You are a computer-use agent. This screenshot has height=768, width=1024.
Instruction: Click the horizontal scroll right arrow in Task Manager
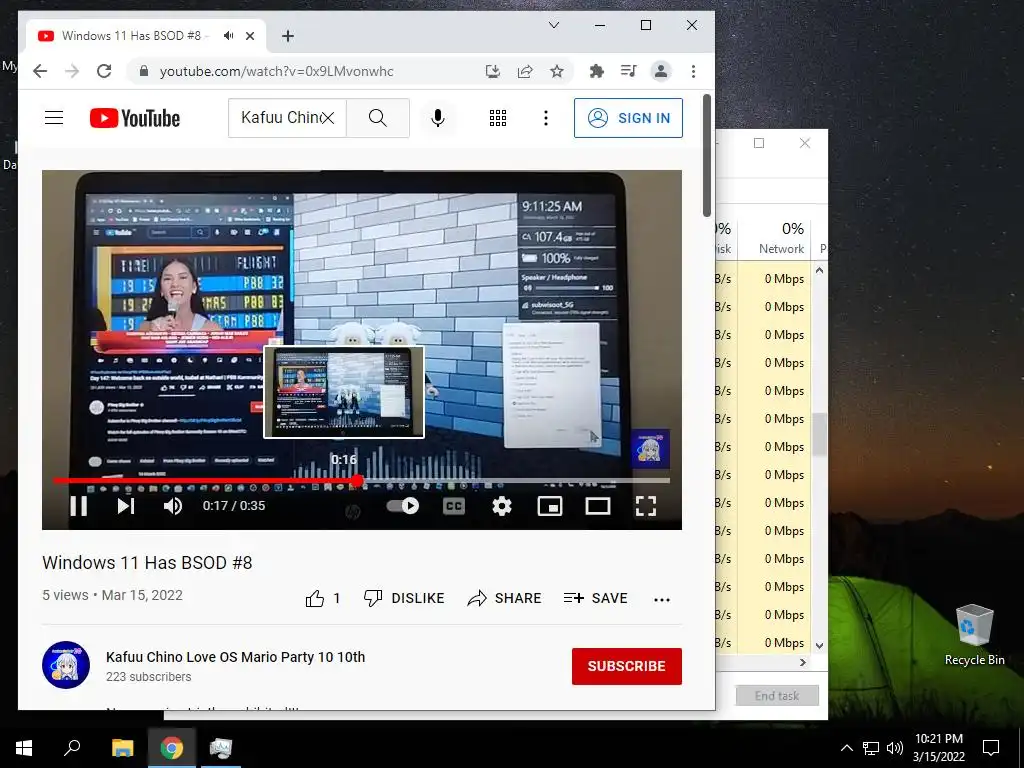click(803, 662)
